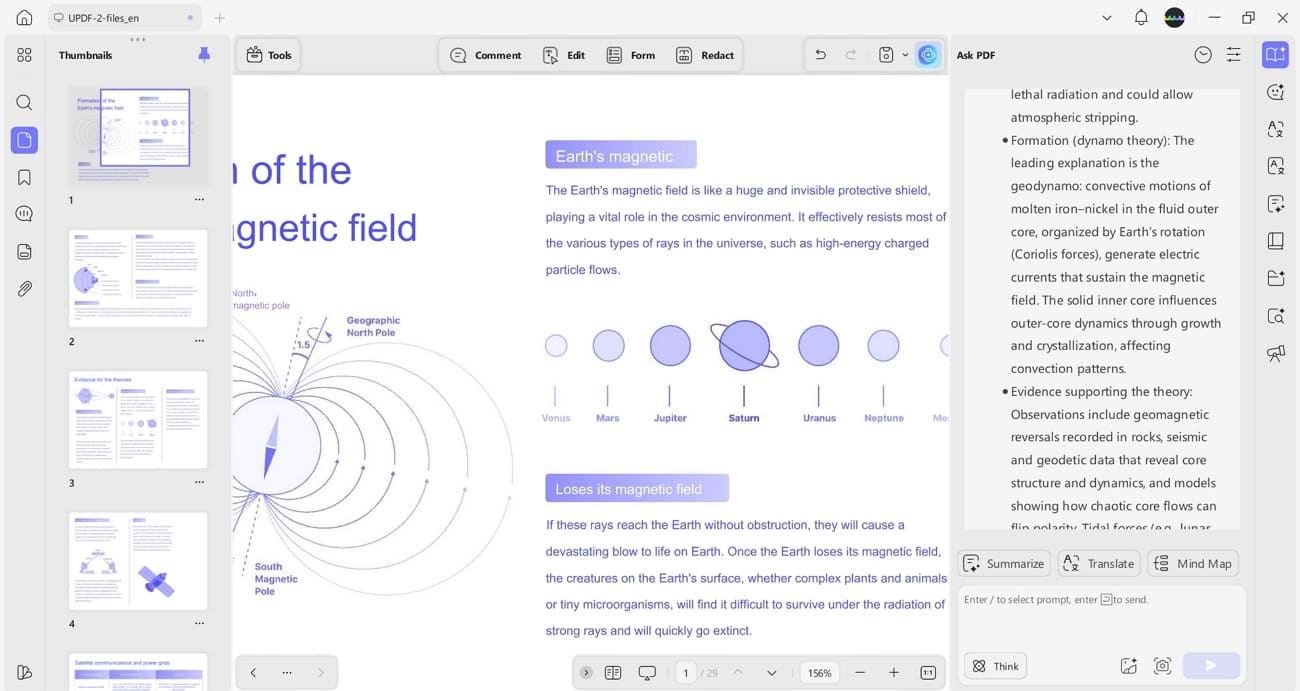1300x691 pixels.
Task: Go back to previous view
Action: (x=253, y=673)
